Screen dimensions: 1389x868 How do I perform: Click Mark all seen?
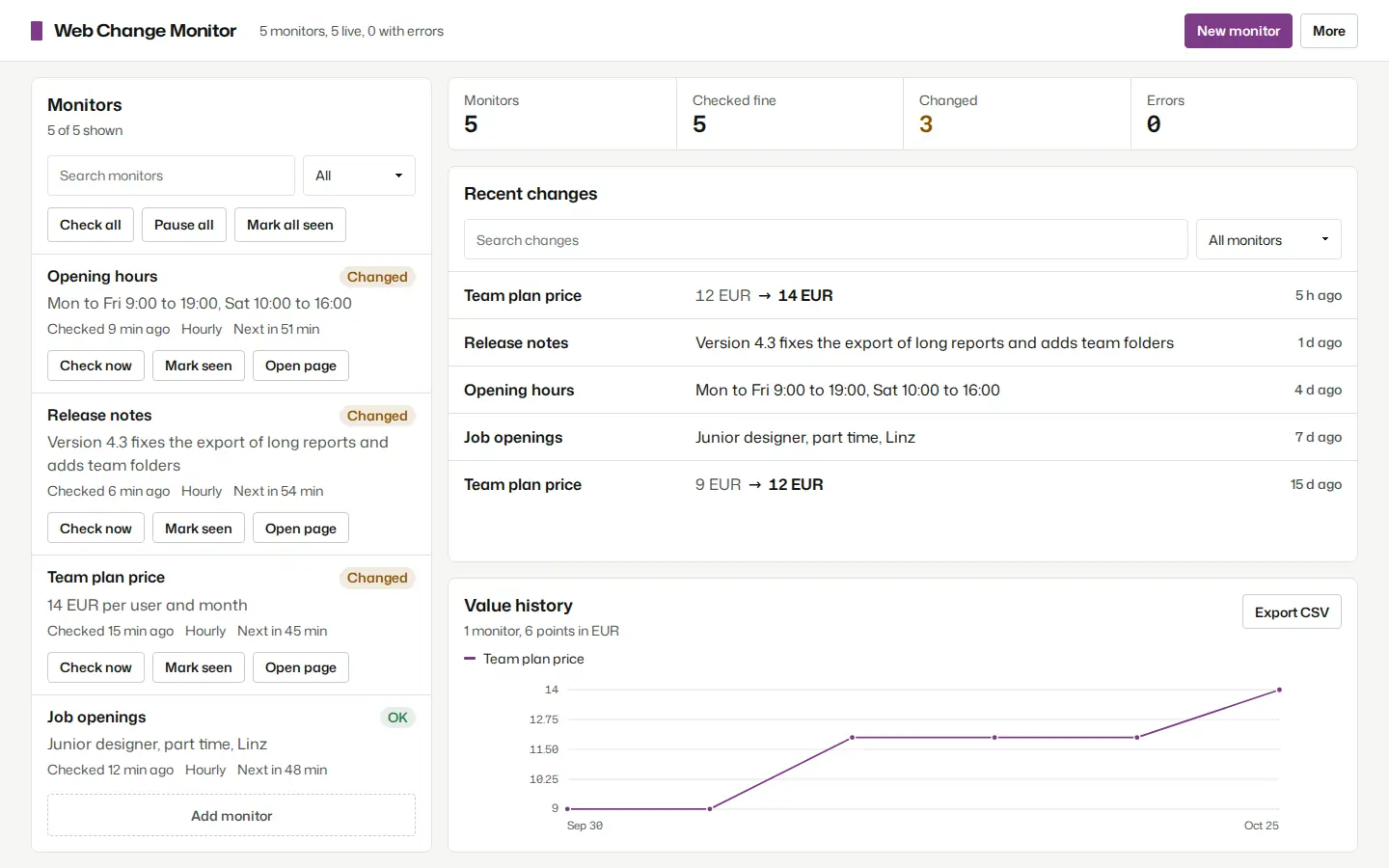290,225
